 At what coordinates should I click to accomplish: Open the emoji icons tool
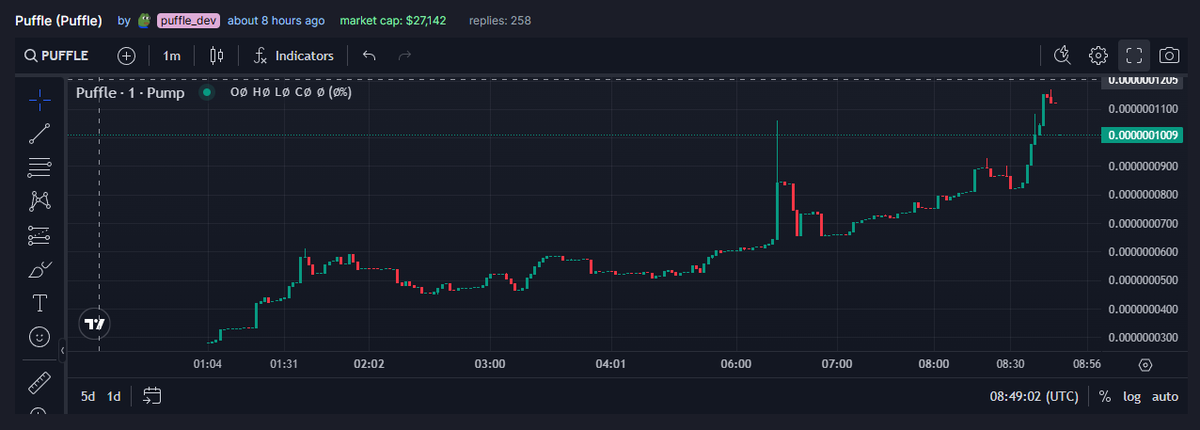click(x=39, y=337)
